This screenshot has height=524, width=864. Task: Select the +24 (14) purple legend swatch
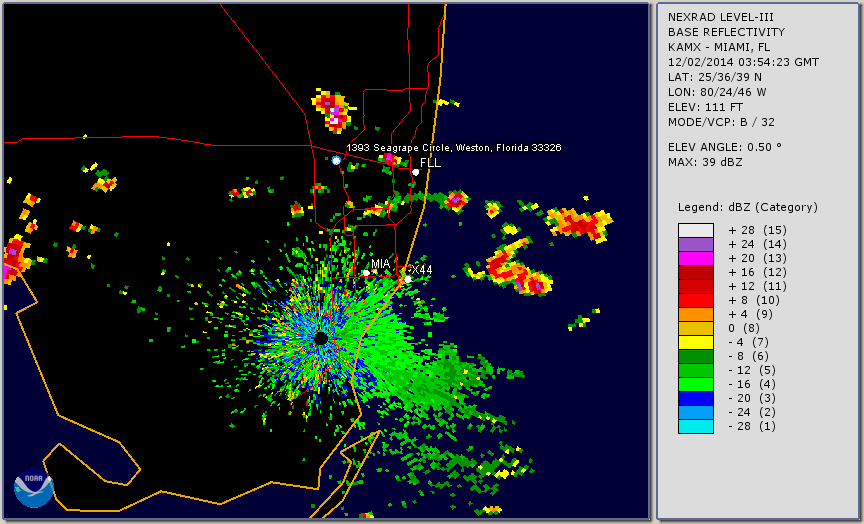coord(696,244)
